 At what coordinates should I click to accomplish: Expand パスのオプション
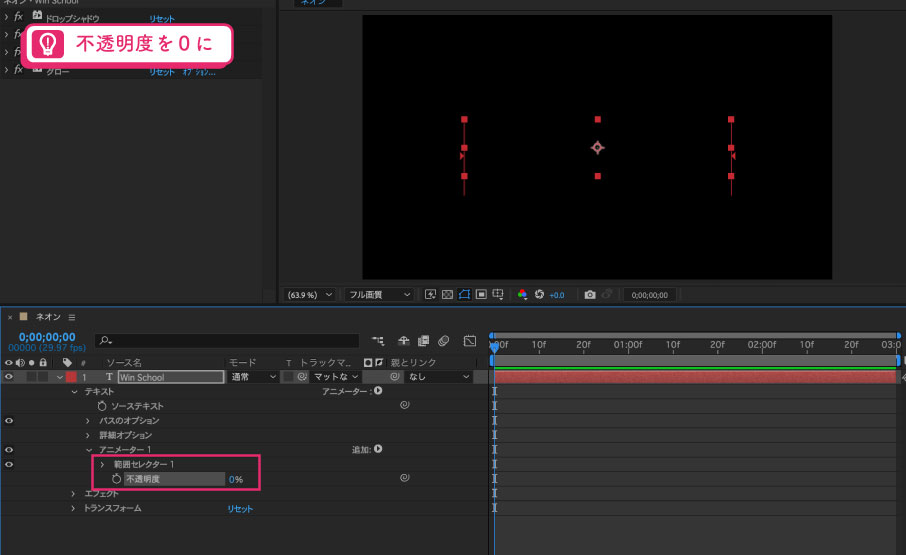pyautogui.click(x=88, y=420)
